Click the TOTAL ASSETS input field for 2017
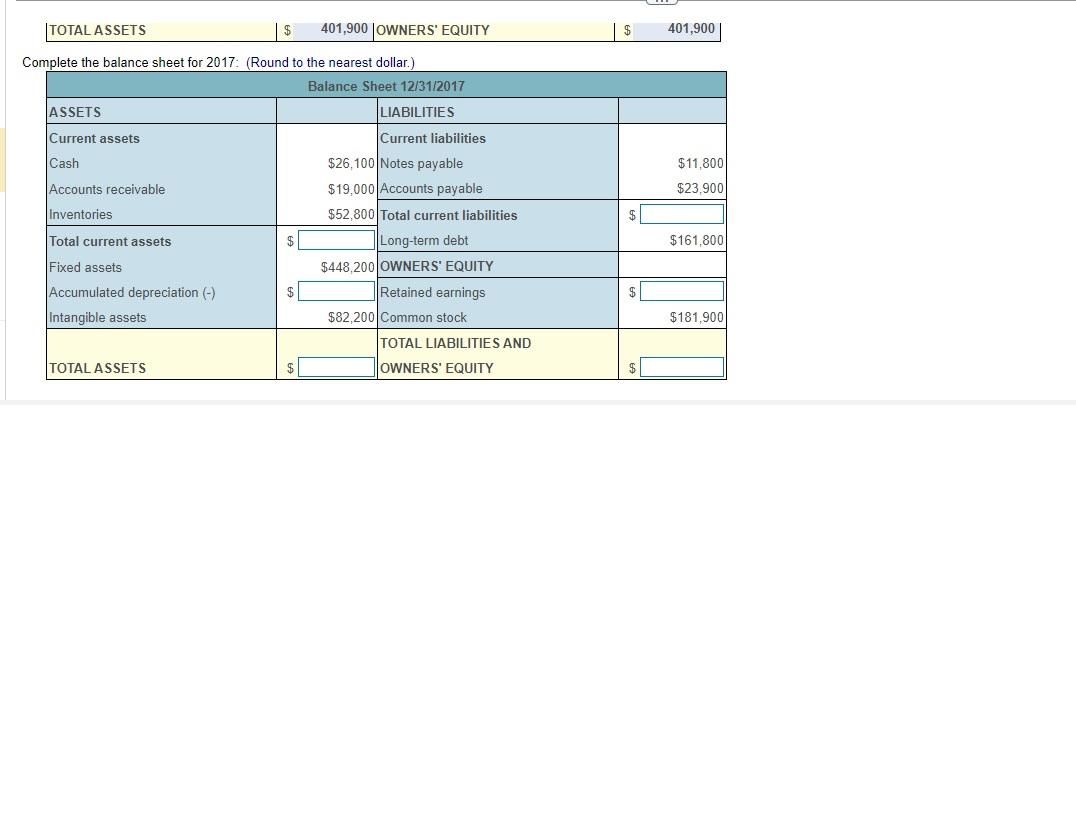 (336, 367)
